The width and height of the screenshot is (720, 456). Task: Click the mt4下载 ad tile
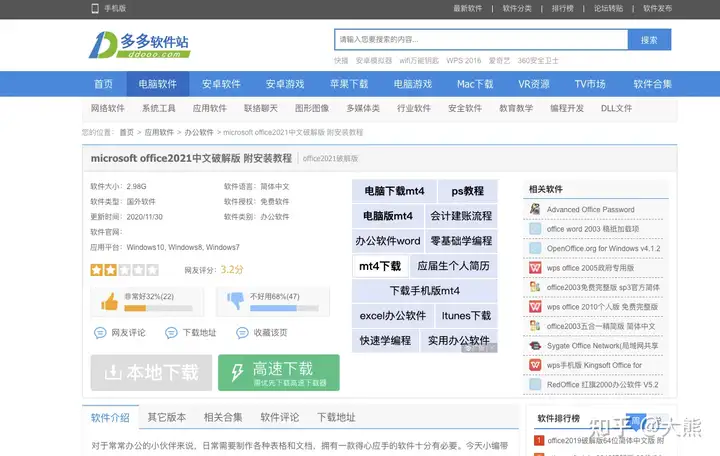[380, 266]
